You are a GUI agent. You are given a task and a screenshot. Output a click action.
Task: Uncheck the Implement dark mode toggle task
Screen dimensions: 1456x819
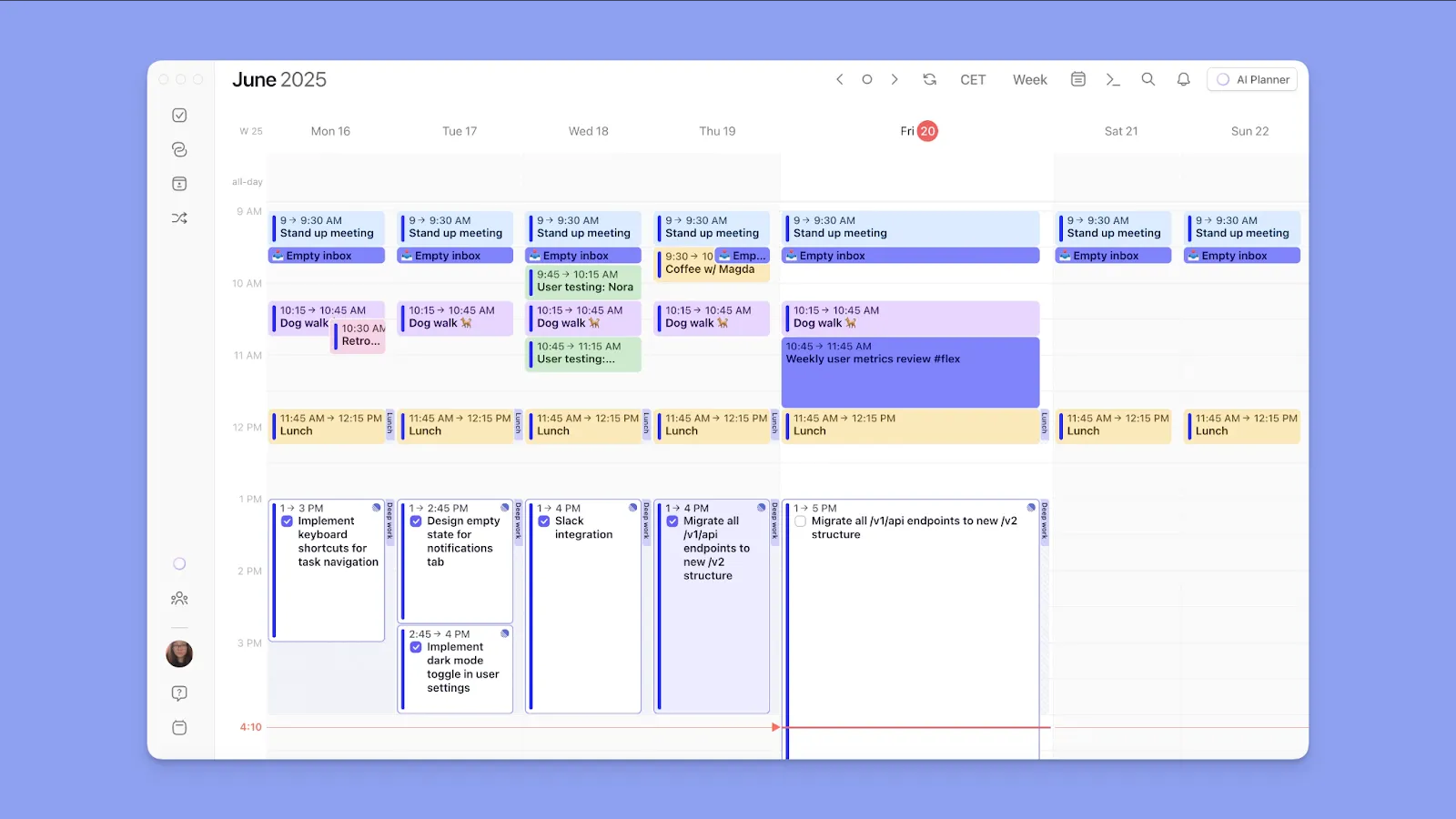[x=417, y=646]
